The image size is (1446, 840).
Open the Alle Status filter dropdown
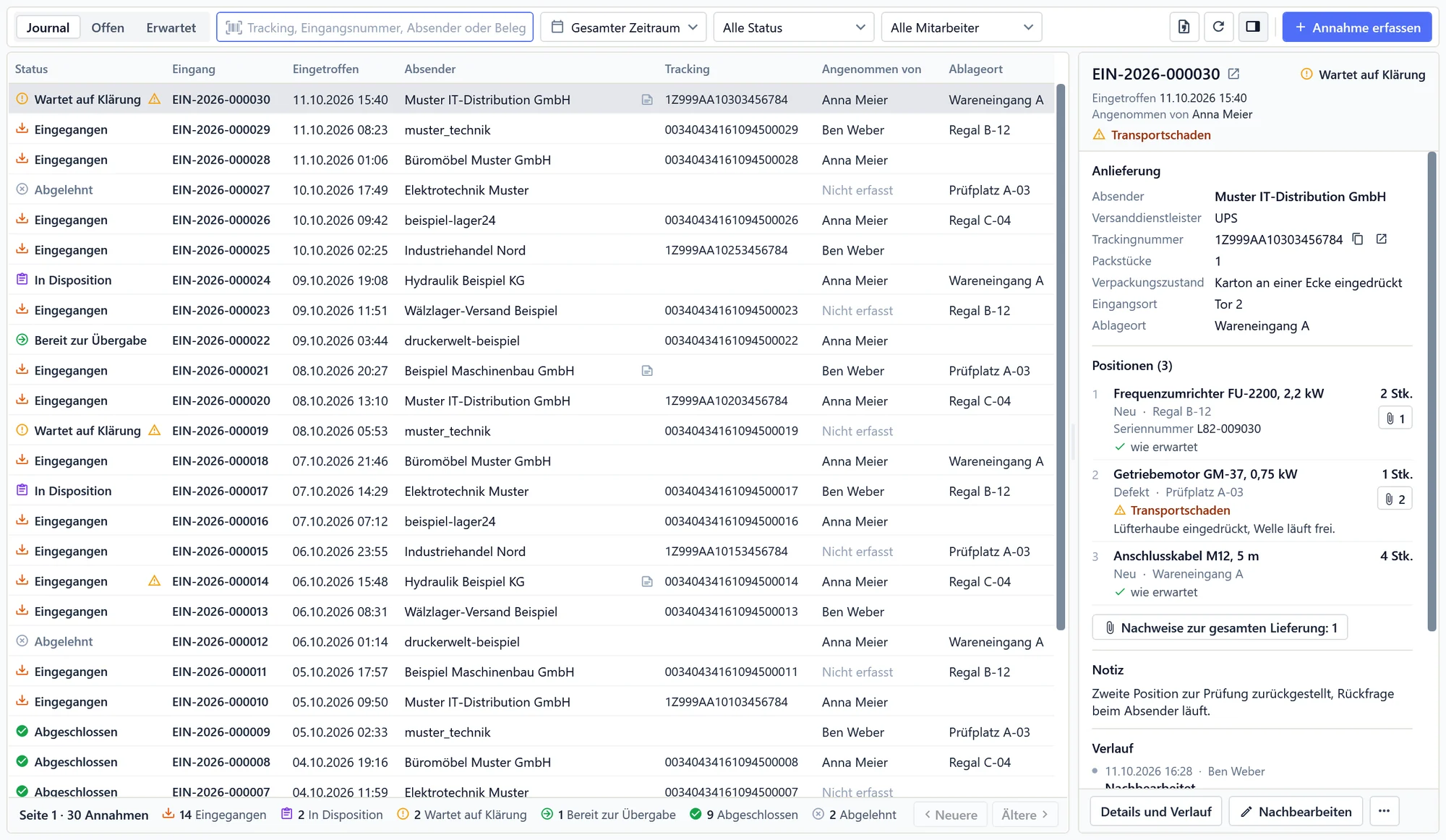tap(793, 27)
